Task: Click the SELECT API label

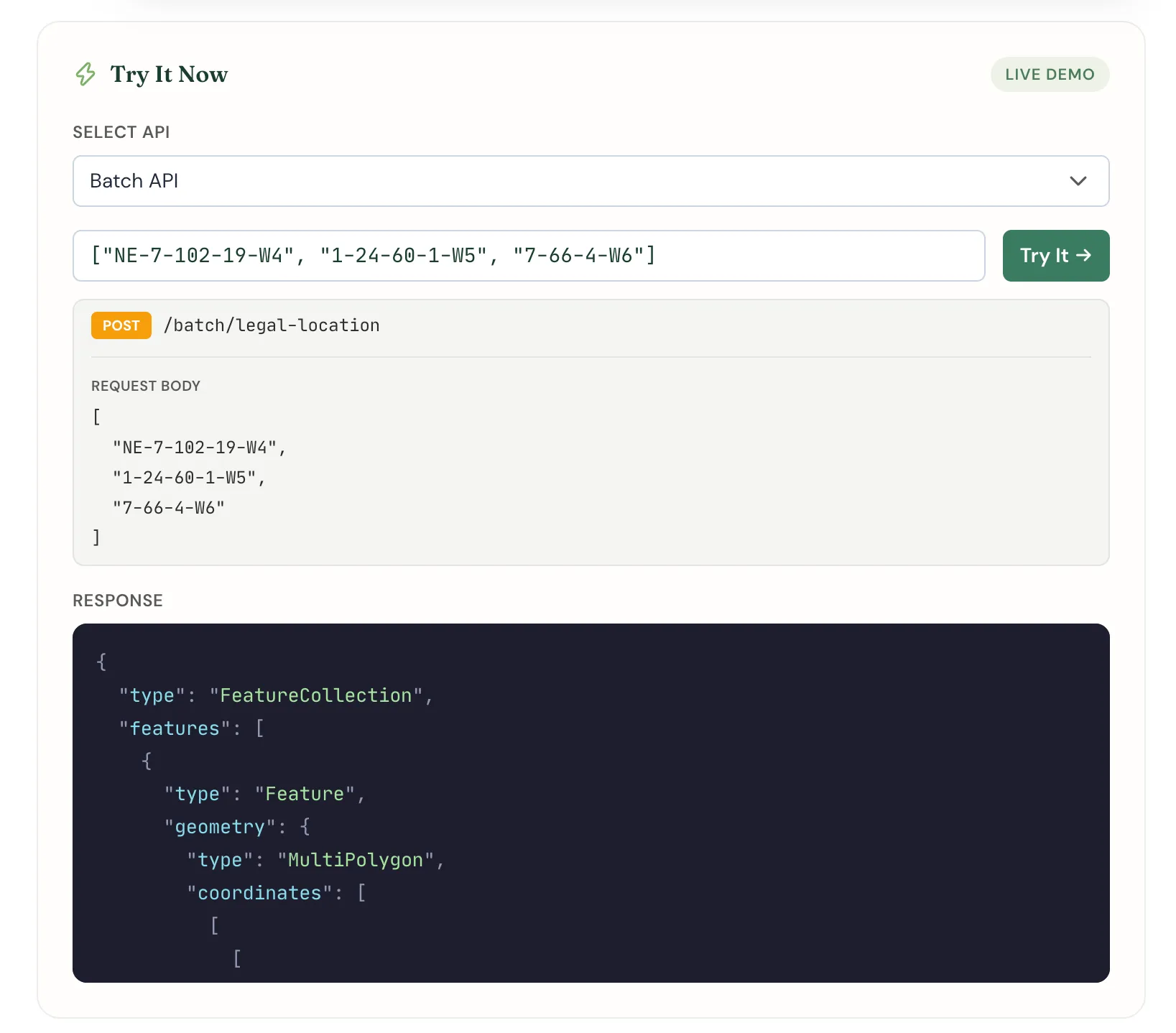Action: click(121, 132)
